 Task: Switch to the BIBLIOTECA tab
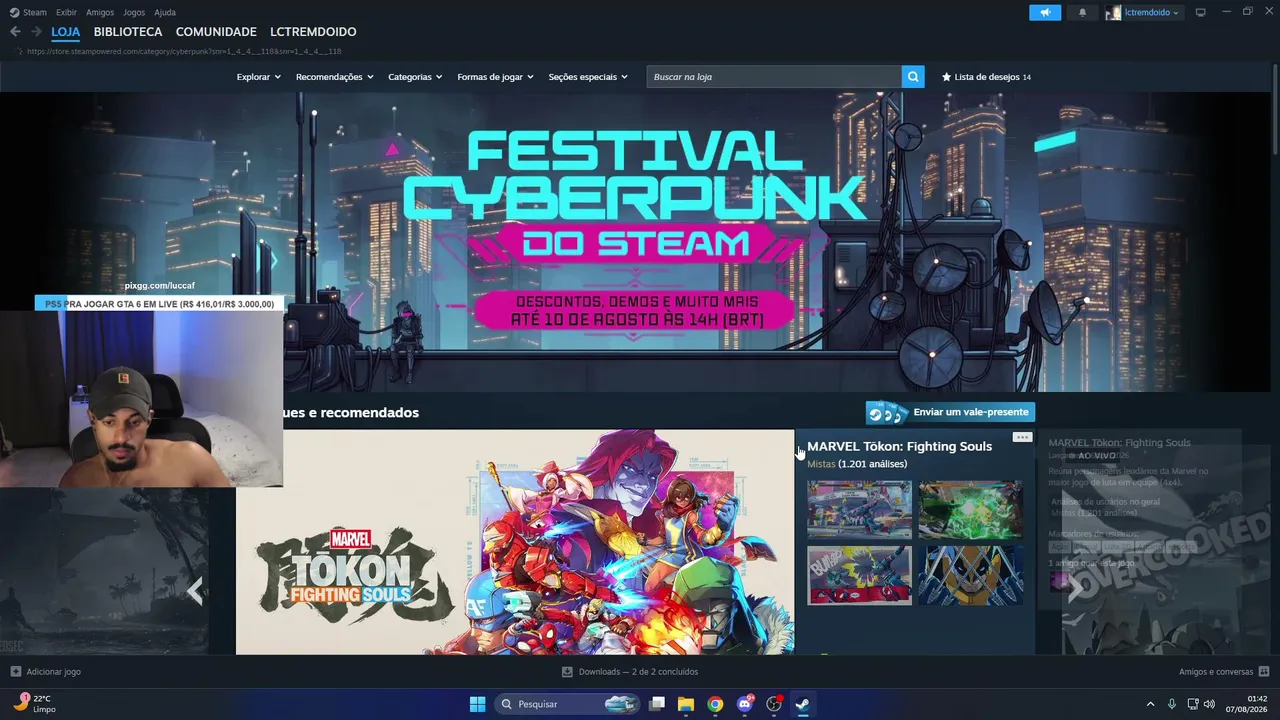pos(128,32)
